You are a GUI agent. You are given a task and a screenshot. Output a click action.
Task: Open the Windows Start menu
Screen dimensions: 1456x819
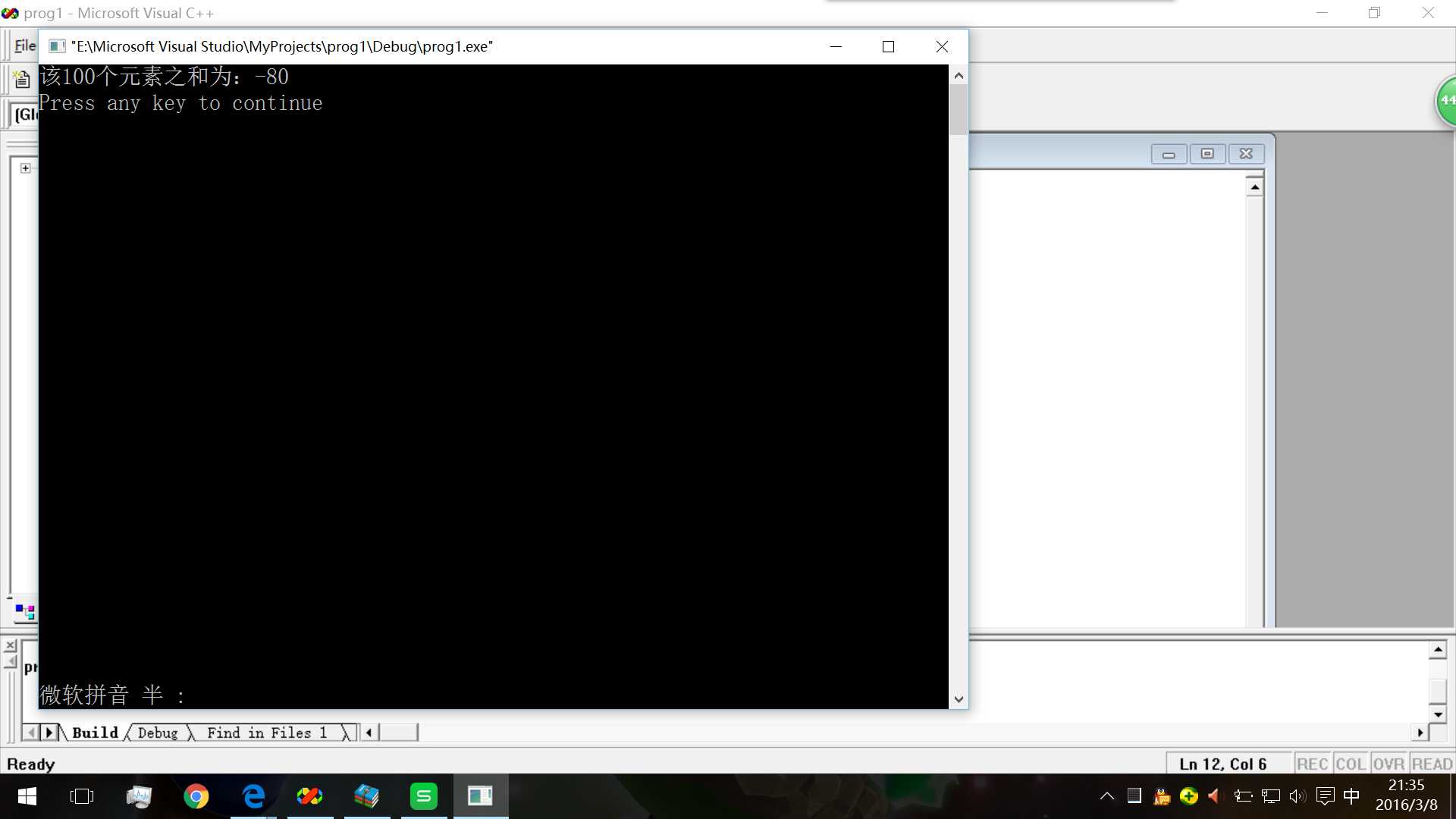pos(27,796)
